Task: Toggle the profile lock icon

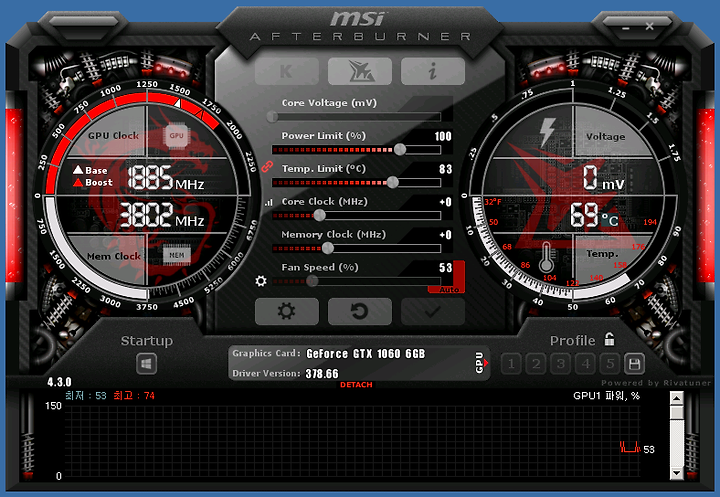Action: pos(609,339)
